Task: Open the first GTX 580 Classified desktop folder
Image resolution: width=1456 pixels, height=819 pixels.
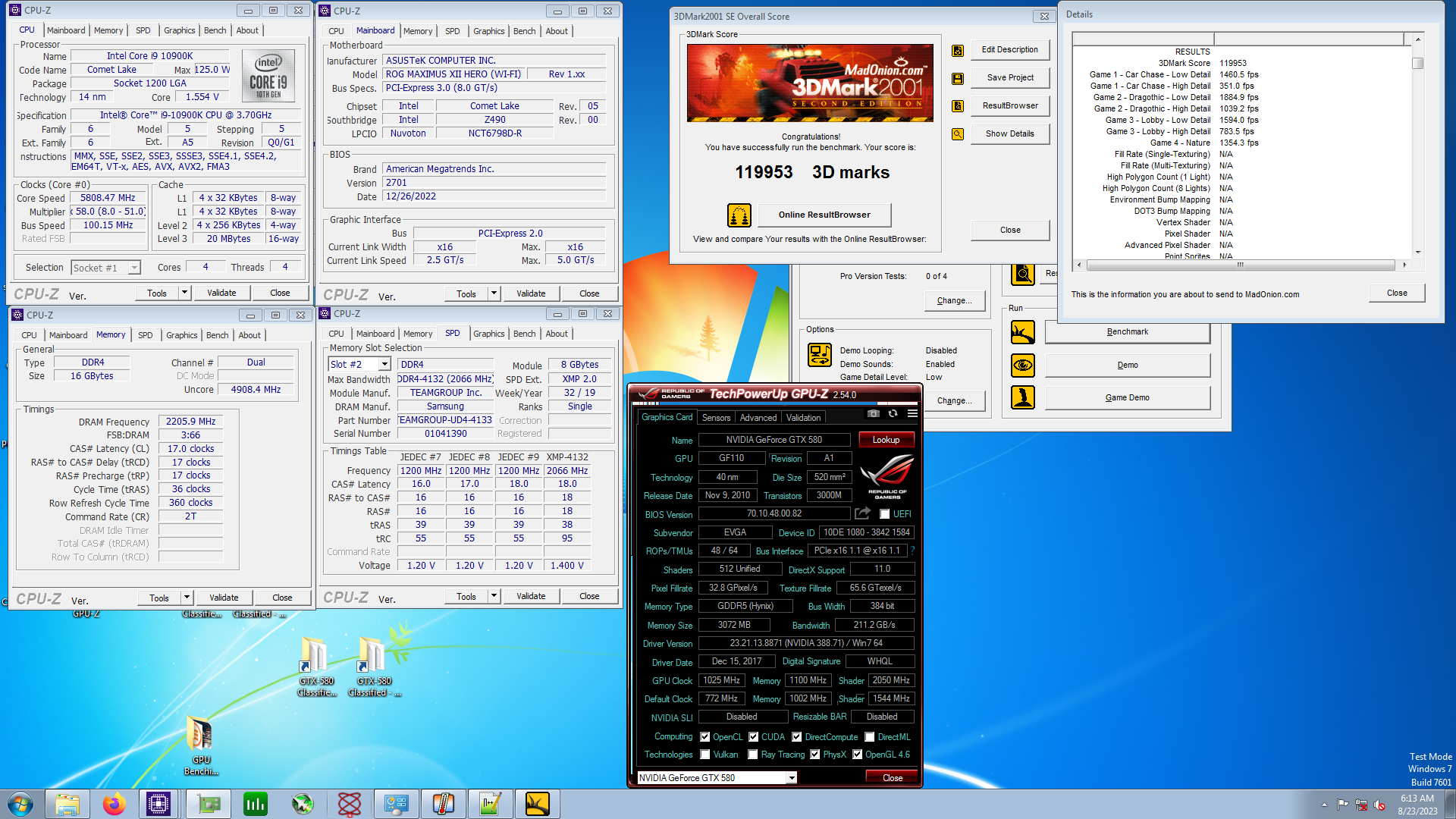Action: (x=315, y=667)
